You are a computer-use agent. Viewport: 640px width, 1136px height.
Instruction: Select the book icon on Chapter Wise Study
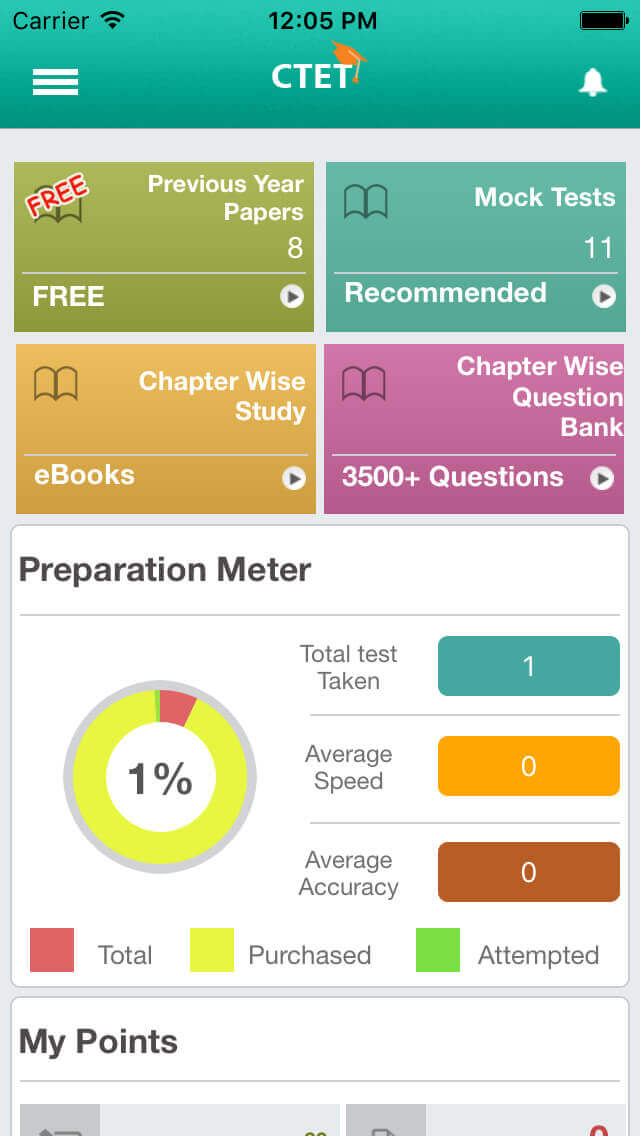(57, 383)
